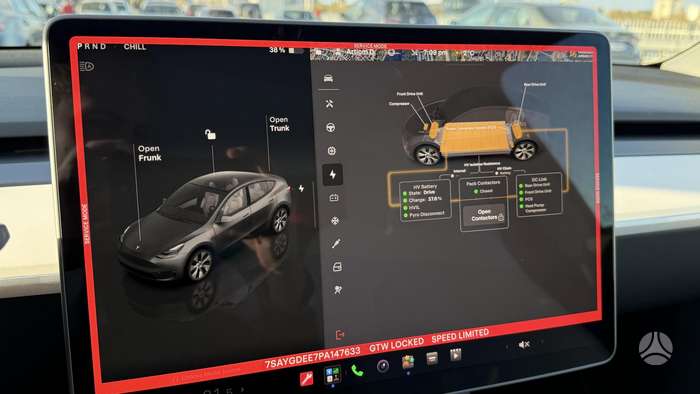The image size is (700, 394).
Task: Tap the PRND gear indicator
Action: click(x=92, y=46)
